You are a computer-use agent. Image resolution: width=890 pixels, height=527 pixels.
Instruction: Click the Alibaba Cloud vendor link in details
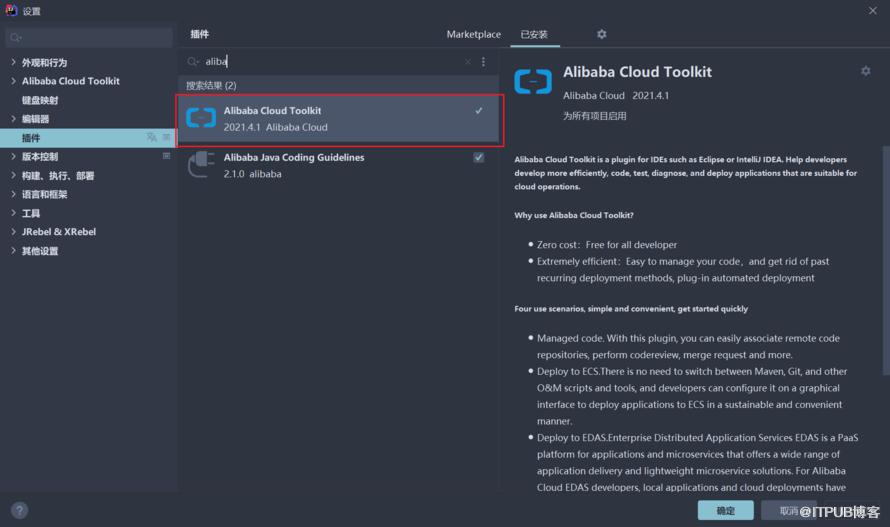[594, 95]
